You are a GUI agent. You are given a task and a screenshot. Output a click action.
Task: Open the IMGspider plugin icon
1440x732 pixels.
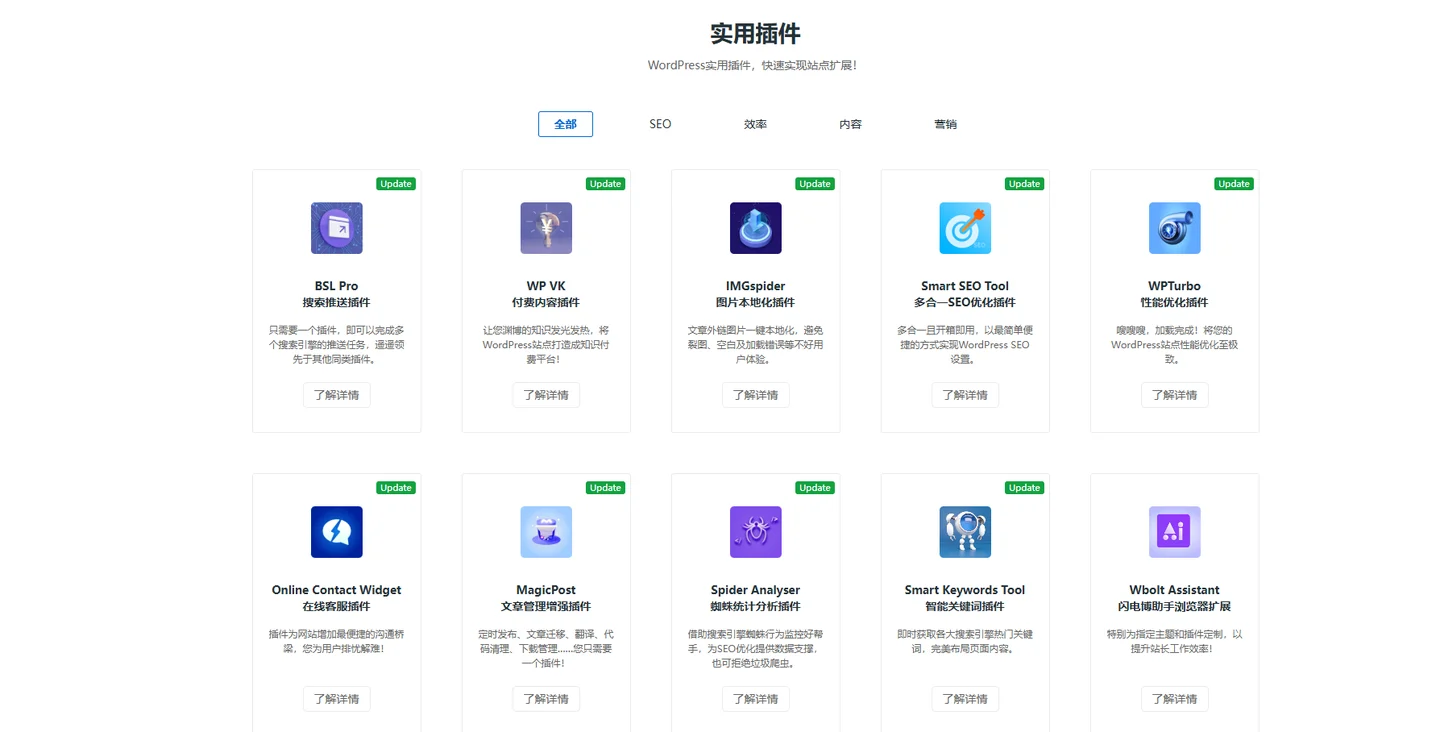tap(756, 228)
